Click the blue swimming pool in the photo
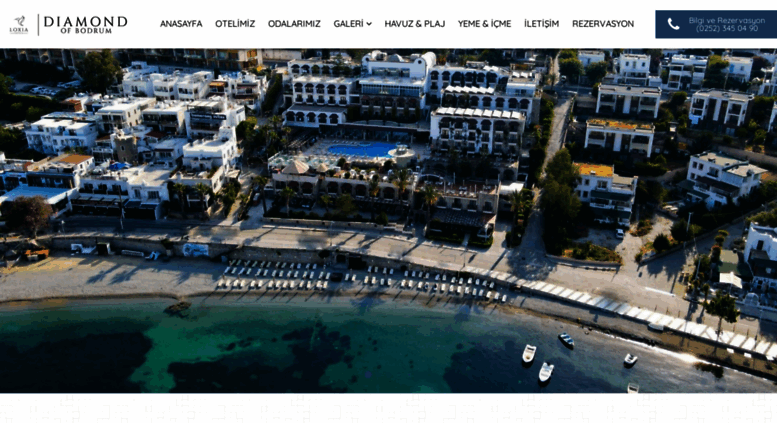This screenshot has width=777, height=423. tap(362, 150)
